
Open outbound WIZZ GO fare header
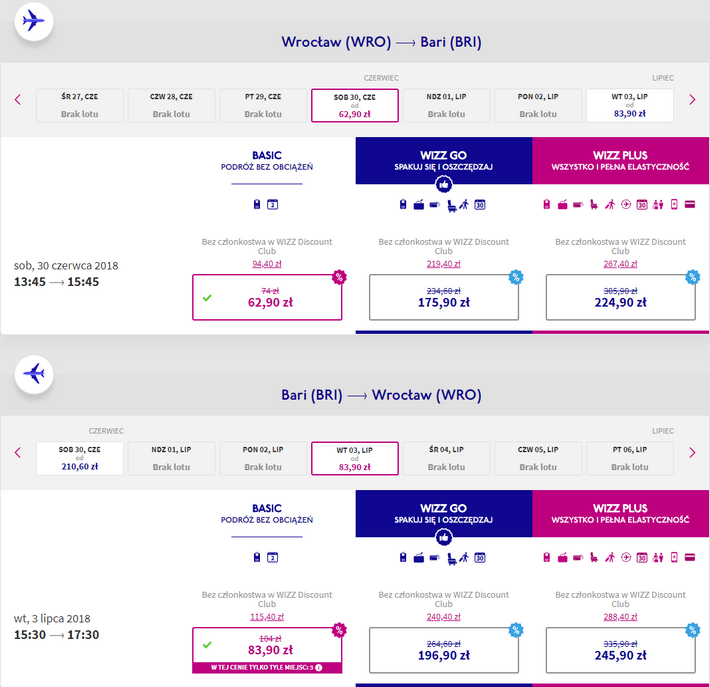[x=444, y=161]
